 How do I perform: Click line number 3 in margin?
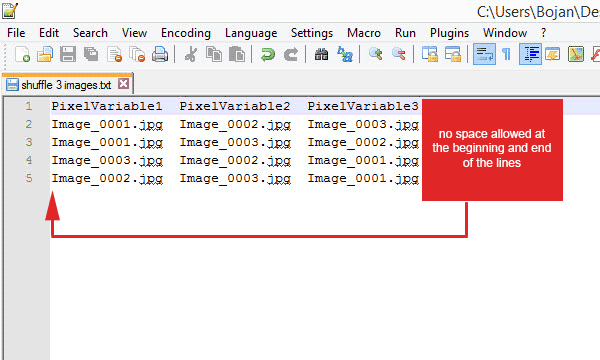29,142
